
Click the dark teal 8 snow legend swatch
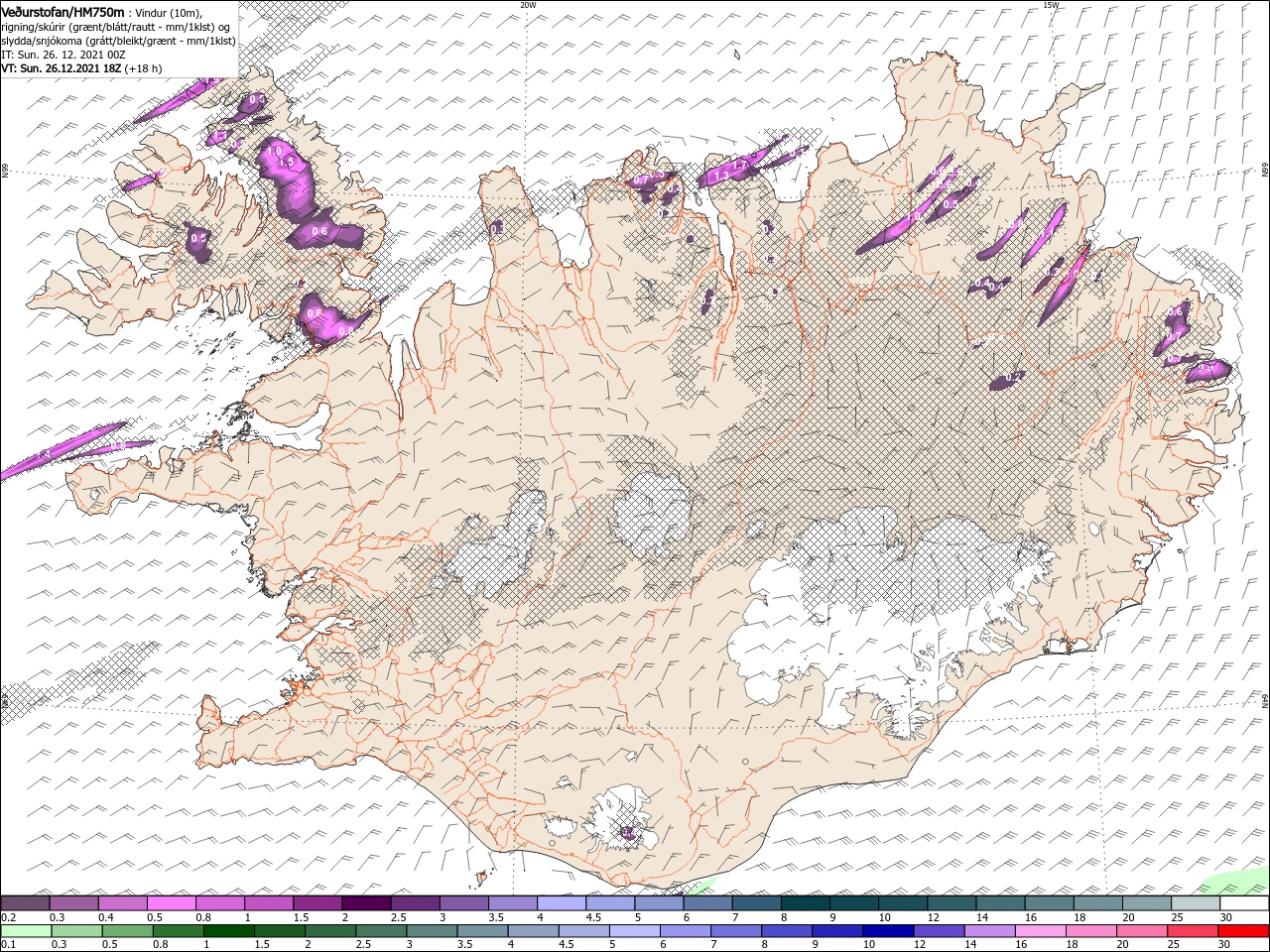point(806,903)
